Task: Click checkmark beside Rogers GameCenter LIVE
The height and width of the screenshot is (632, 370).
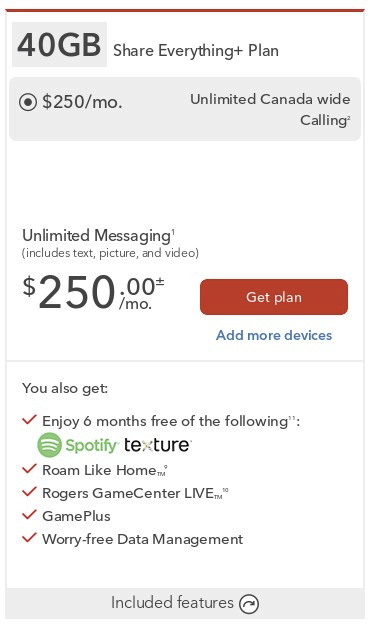Action: click(x=29, y=492)
